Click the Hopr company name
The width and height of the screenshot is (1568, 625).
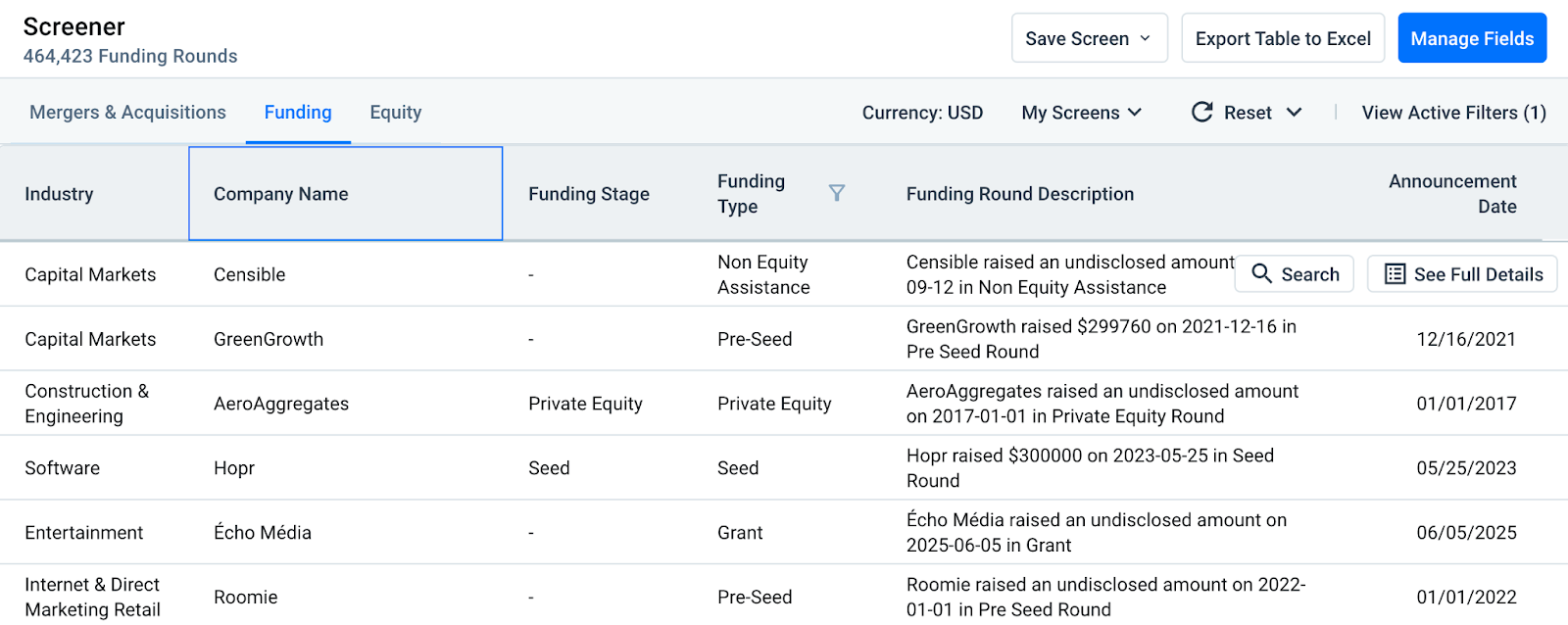tap(234, 468)
